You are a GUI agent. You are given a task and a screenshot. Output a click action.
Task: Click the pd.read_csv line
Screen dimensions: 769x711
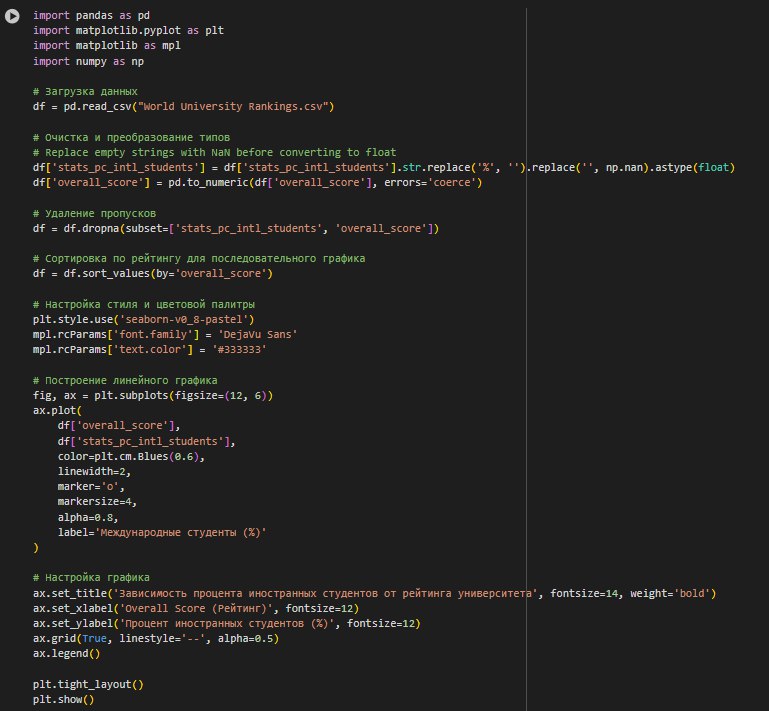click(x=183, y=106)
